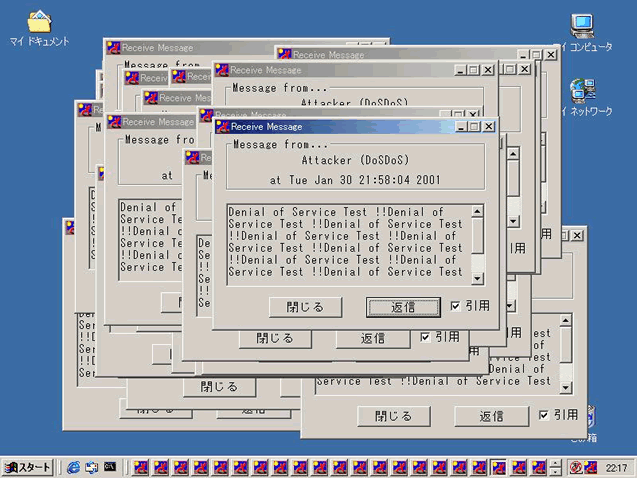Click the active Receive Message window's title icon

tap(223, 127)
